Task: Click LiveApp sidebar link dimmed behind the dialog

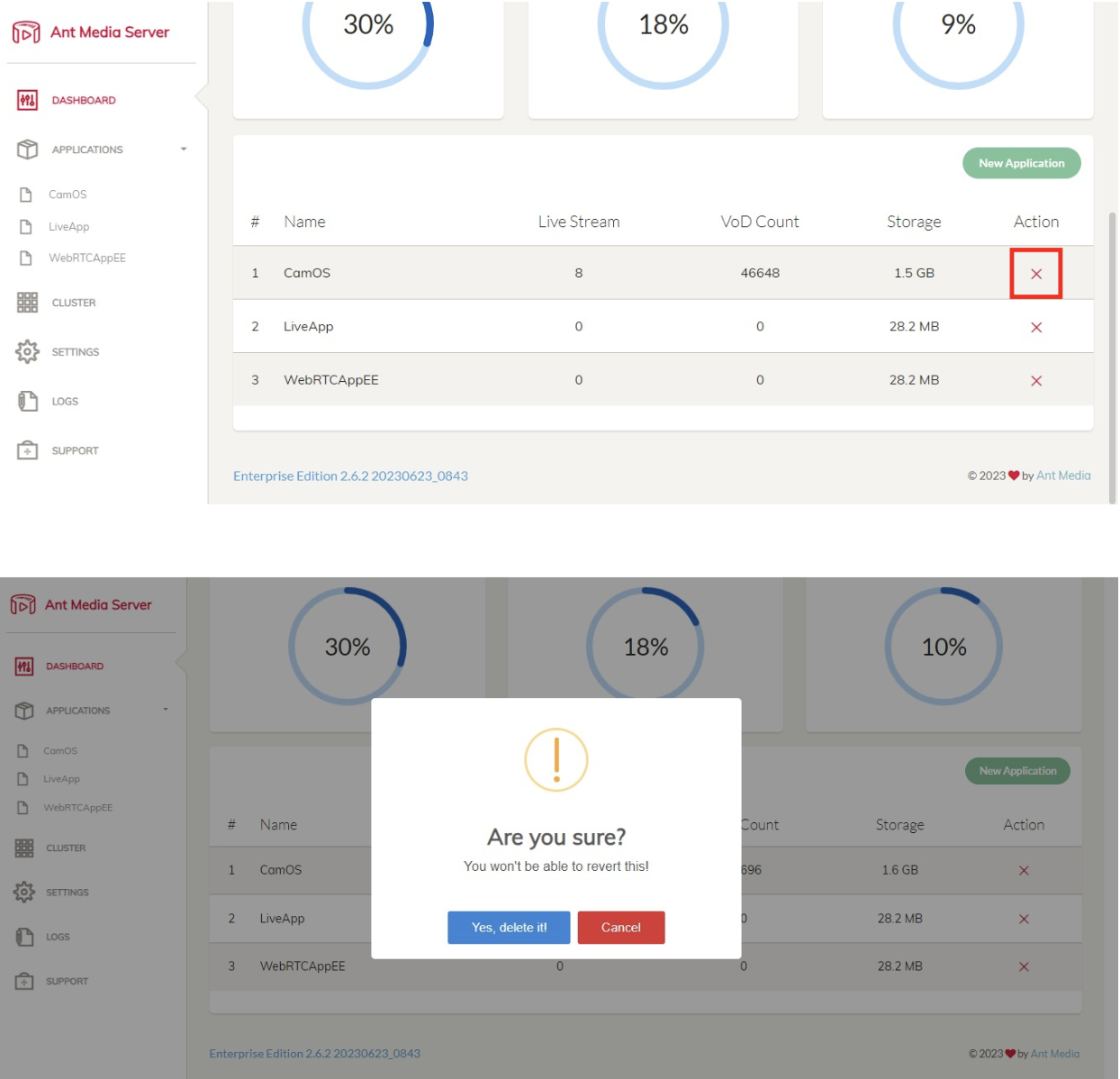Action: pyautogui.click(x=61, y=779)
